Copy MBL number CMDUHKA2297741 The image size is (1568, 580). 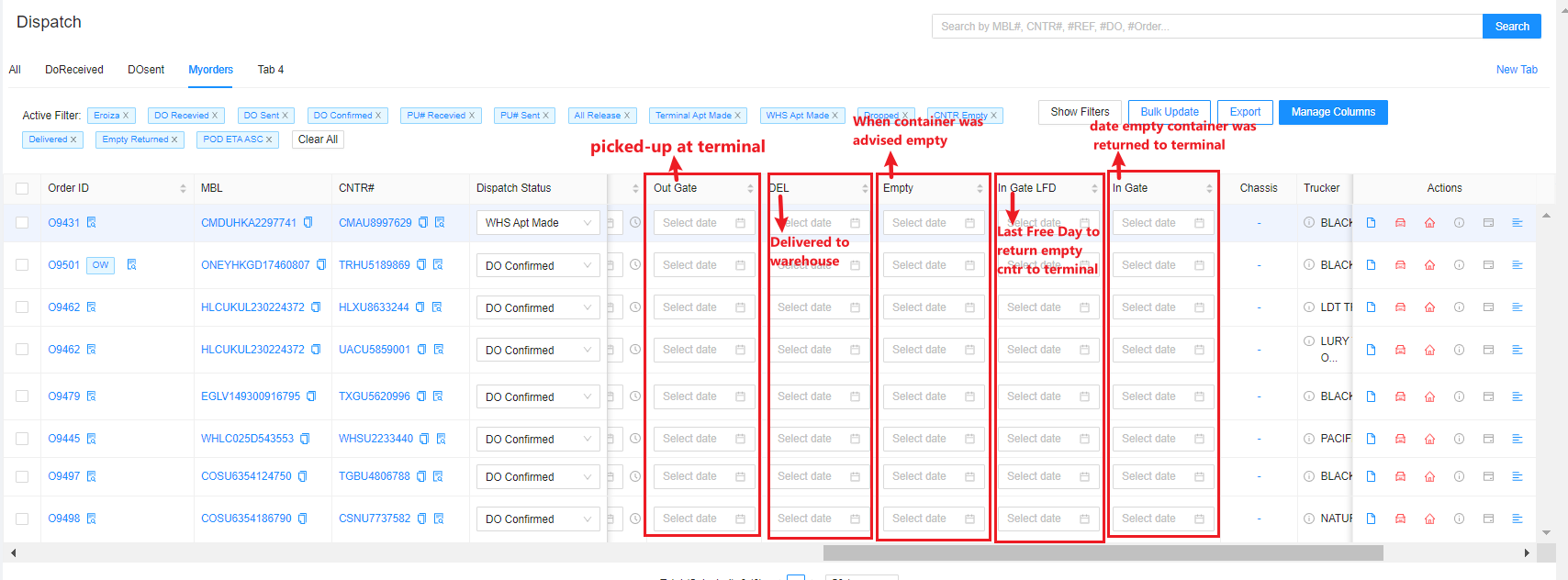308,223
